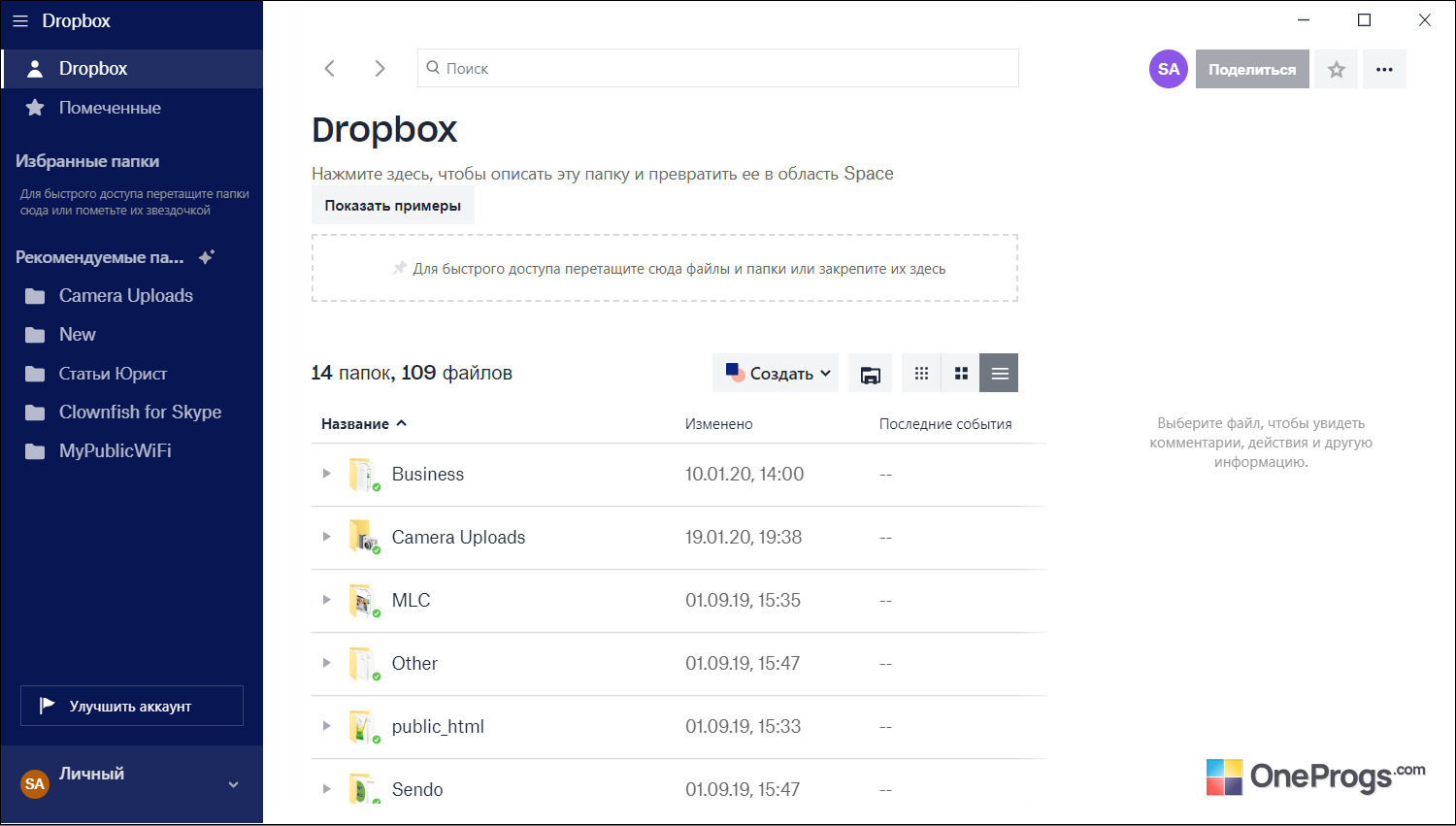Go forward with the right arrow
Image resolution: width=1456 pixels, height=826 pixels.
tap(380, 68)
